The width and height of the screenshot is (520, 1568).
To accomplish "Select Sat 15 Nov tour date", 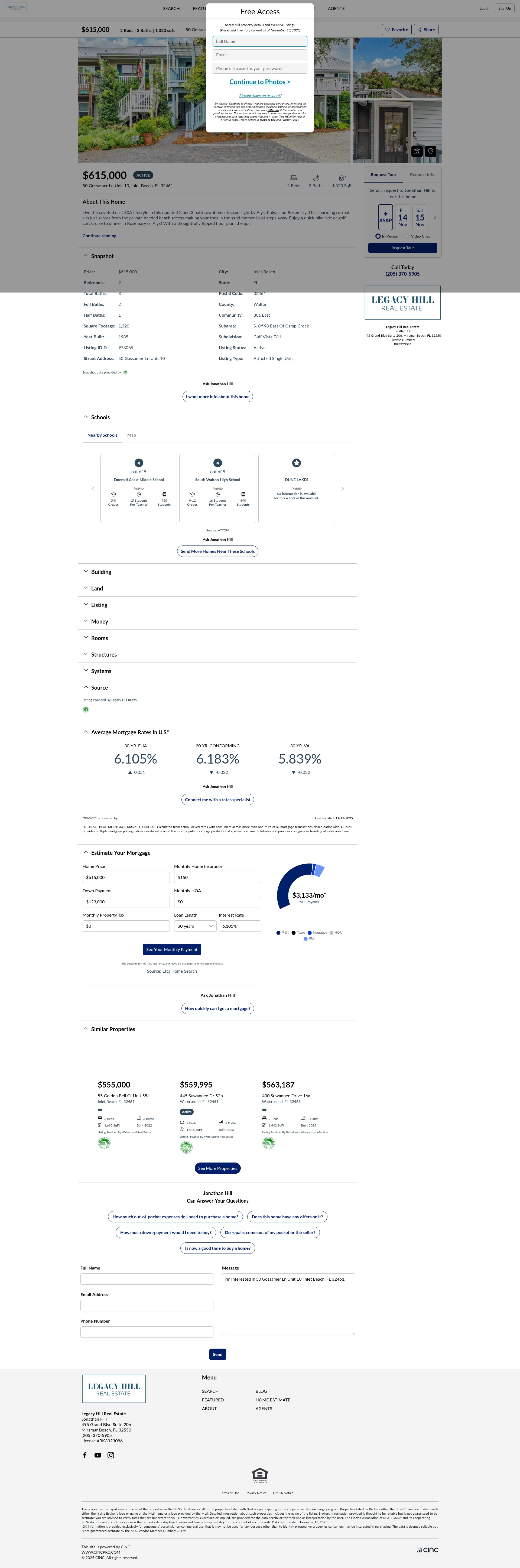I will point(420,217).
